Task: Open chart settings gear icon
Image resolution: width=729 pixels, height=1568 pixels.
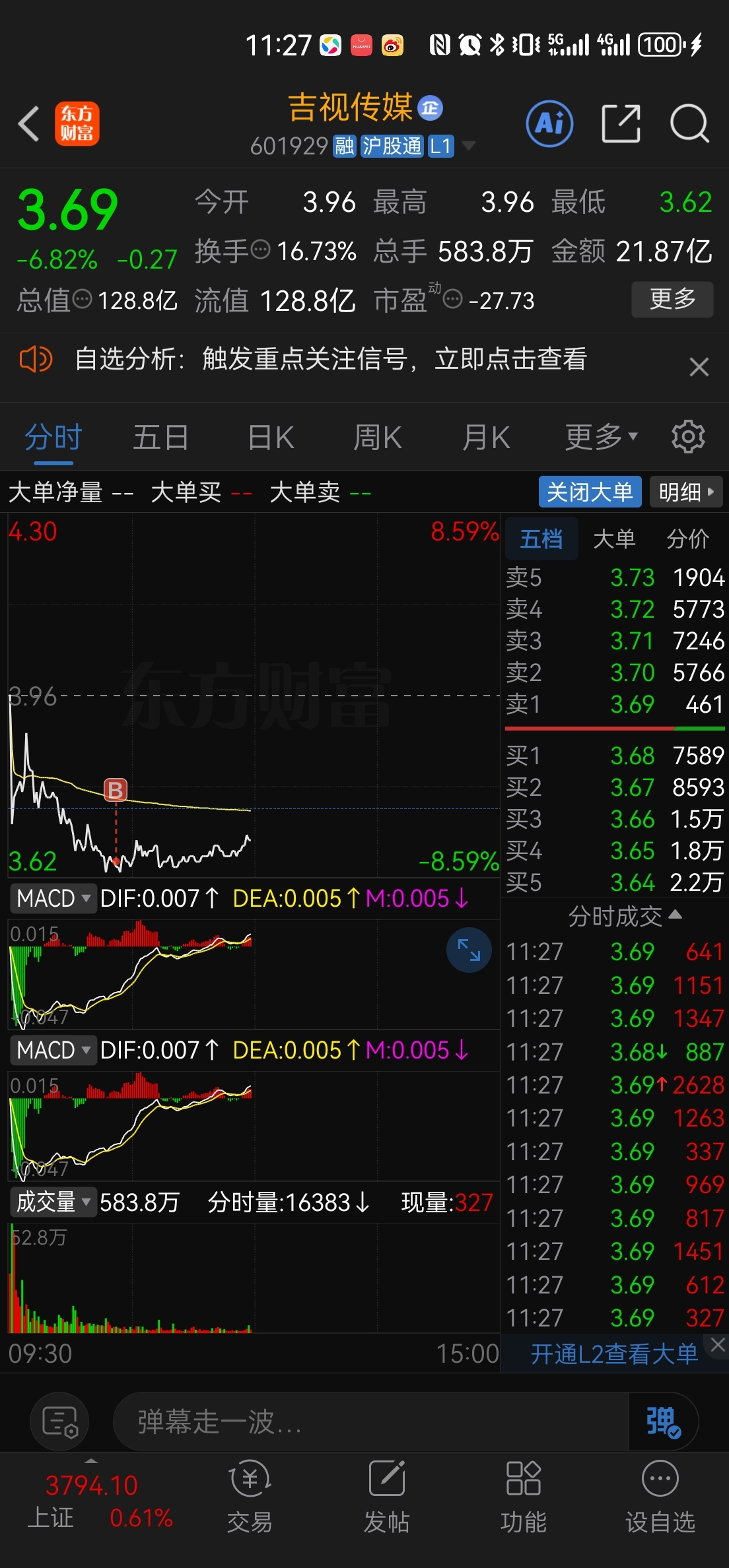Action: coord(688,437)
